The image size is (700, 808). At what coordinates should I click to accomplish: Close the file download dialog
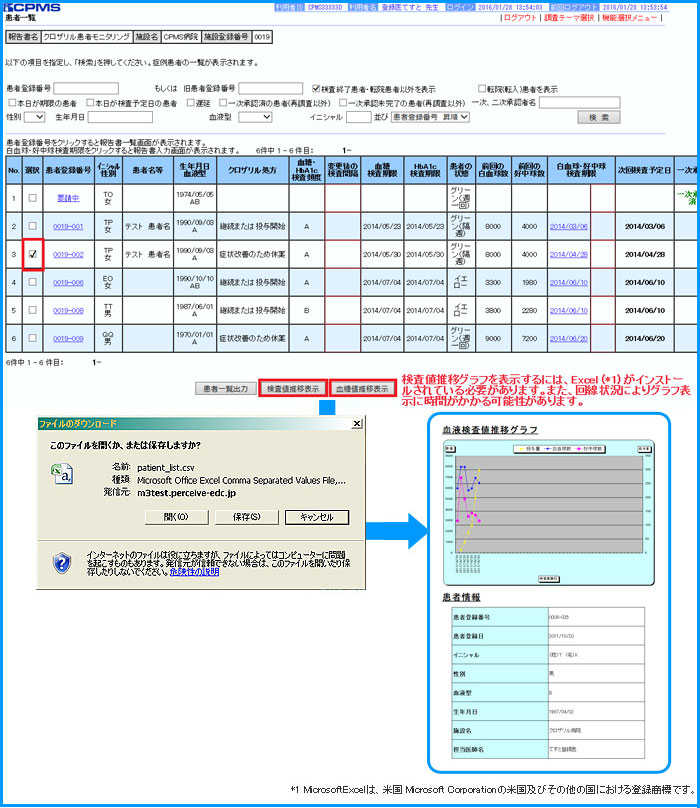pyautogui.click(x=356, y=424)
